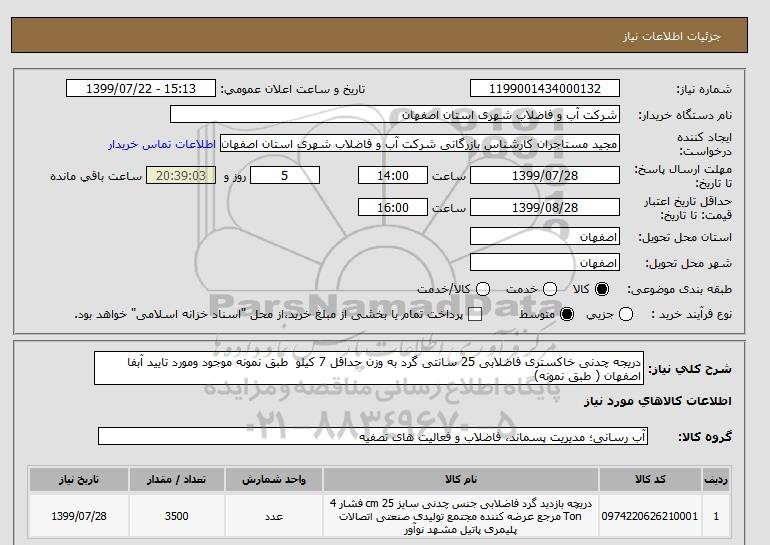Screen dimensions: 770x545
Task: Click product code 0974220626210001 cell
Action: (650, 516)
